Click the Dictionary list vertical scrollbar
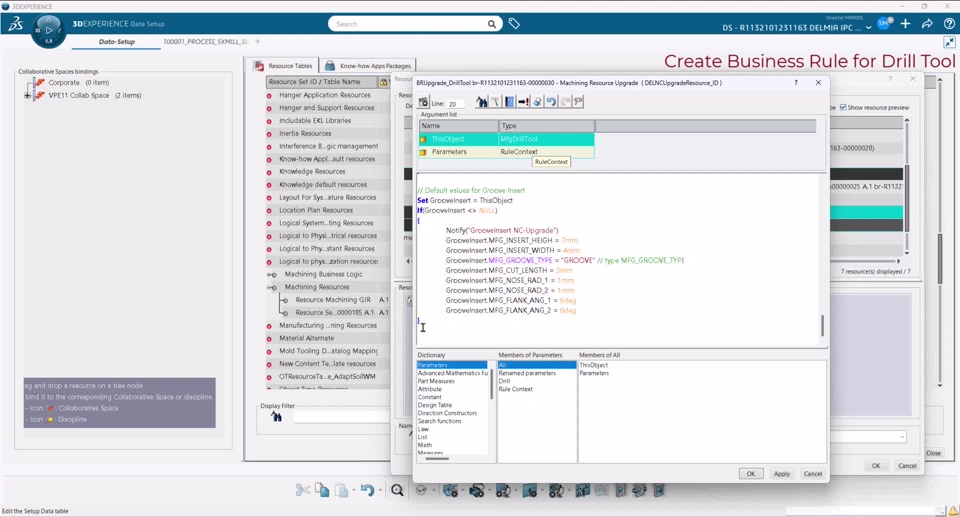The height and width of the screenshot is (517, 960). point(492,383)
